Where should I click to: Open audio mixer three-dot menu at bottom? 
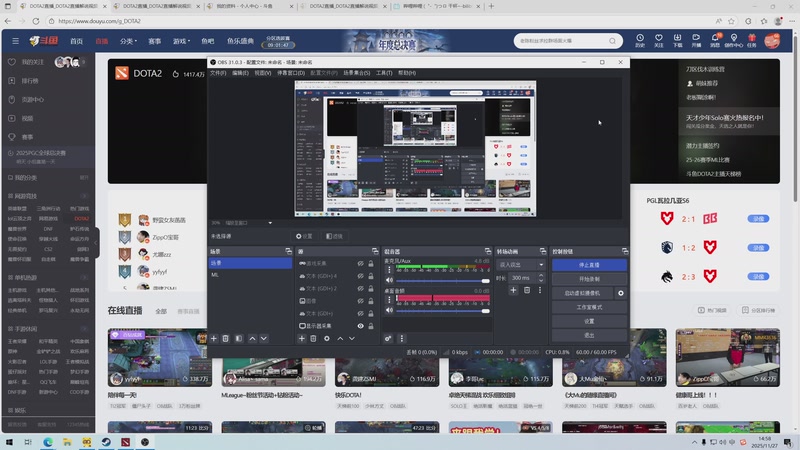[x=402, y=338]
